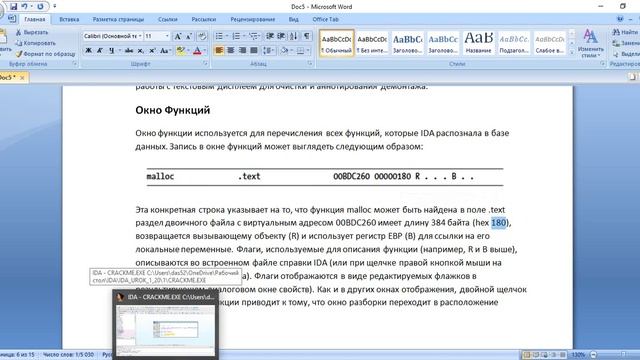This screenshot has height=360, width=640.
Task: Create a bulleted list
Action: click(219, 36)
